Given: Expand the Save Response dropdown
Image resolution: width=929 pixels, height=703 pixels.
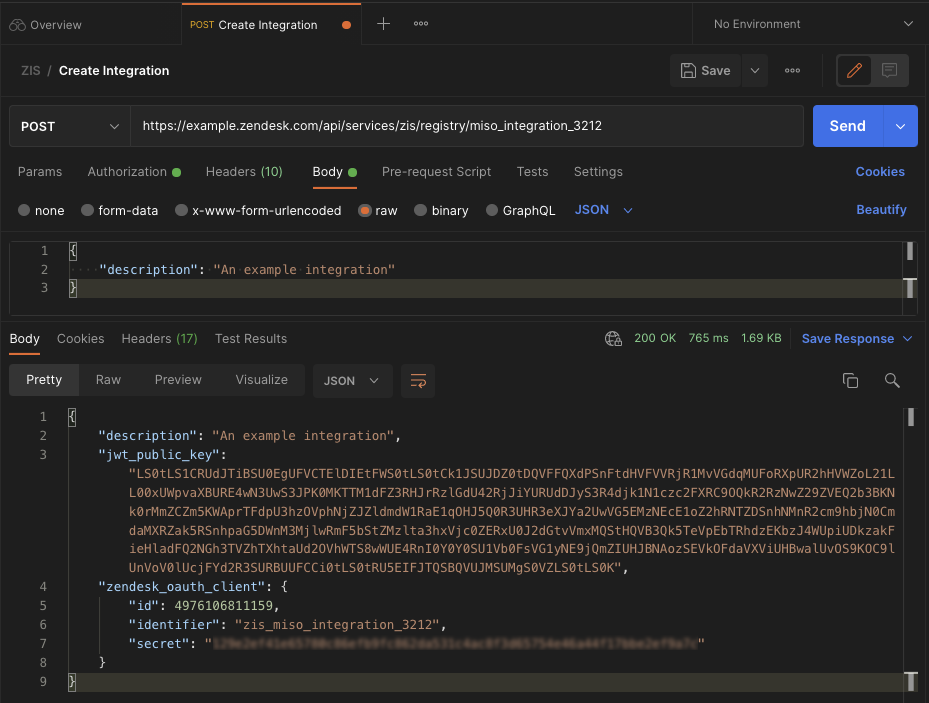Looking at the screenshot, I should (907, 339).
